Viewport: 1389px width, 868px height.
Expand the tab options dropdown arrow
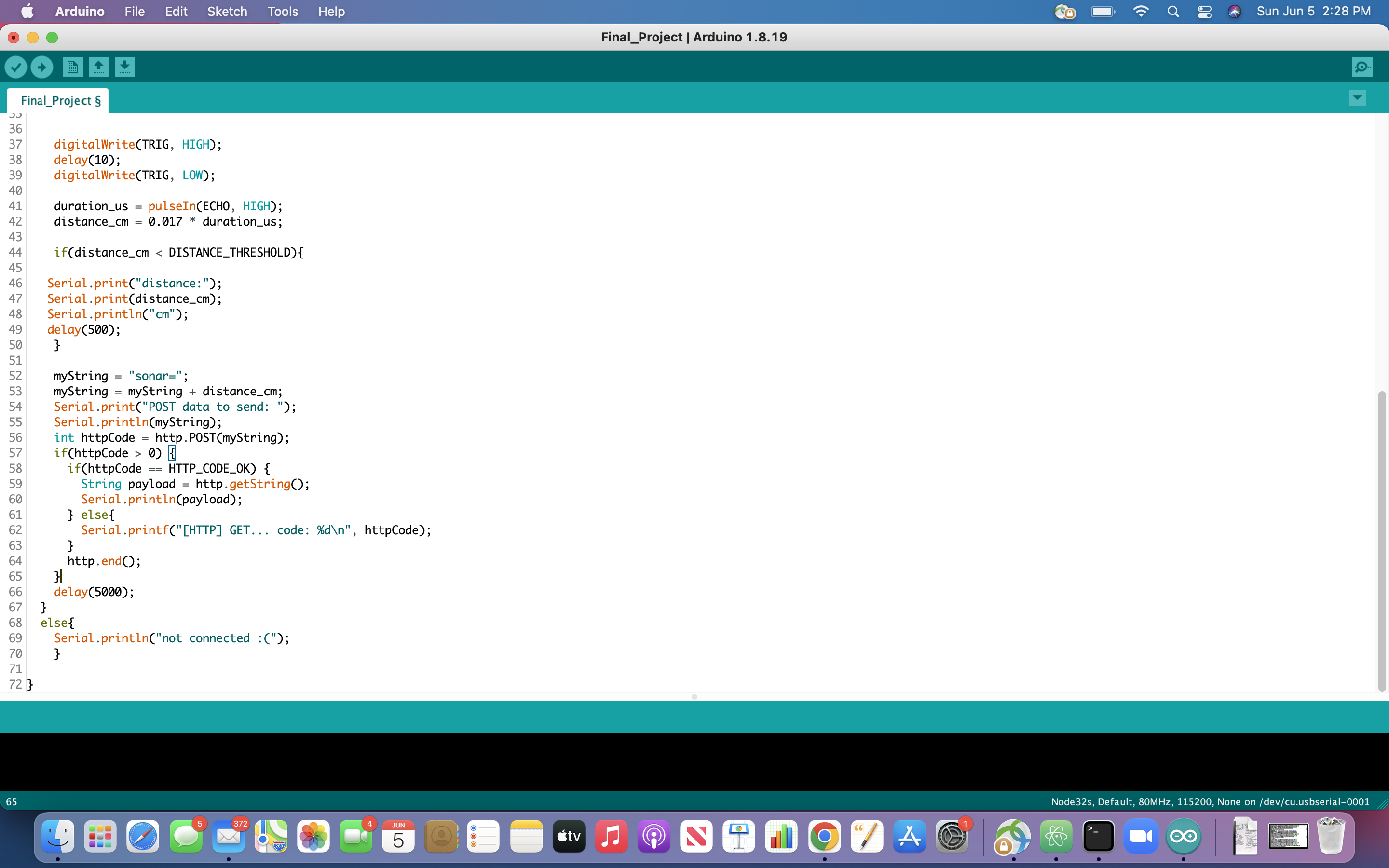(x=1357, y=98)
